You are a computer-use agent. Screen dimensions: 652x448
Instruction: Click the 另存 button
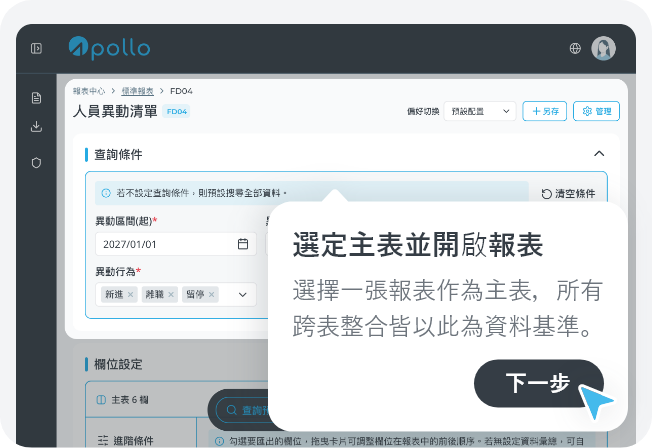544,111
